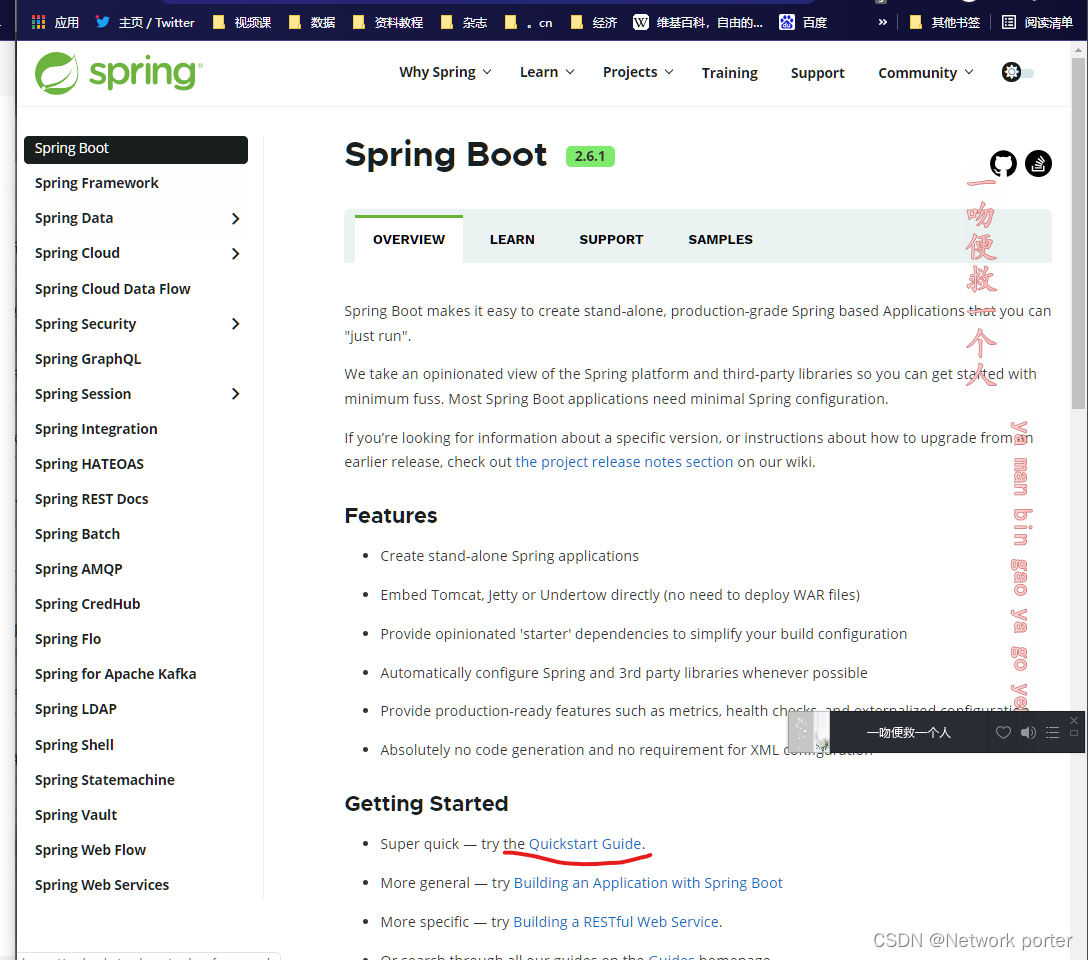The height and width of the screenshot is (960, 1088).
Task: Open the 经济 bookmark folder
Action: point(594,22)
